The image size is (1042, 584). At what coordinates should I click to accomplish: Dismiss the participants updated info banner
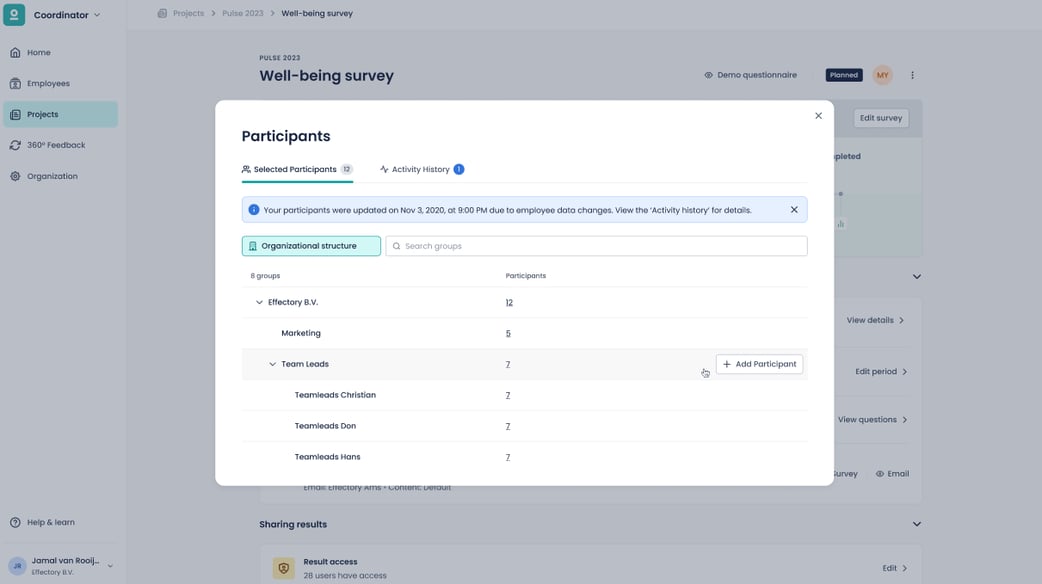pyautogui.click(x=794, y=210)
